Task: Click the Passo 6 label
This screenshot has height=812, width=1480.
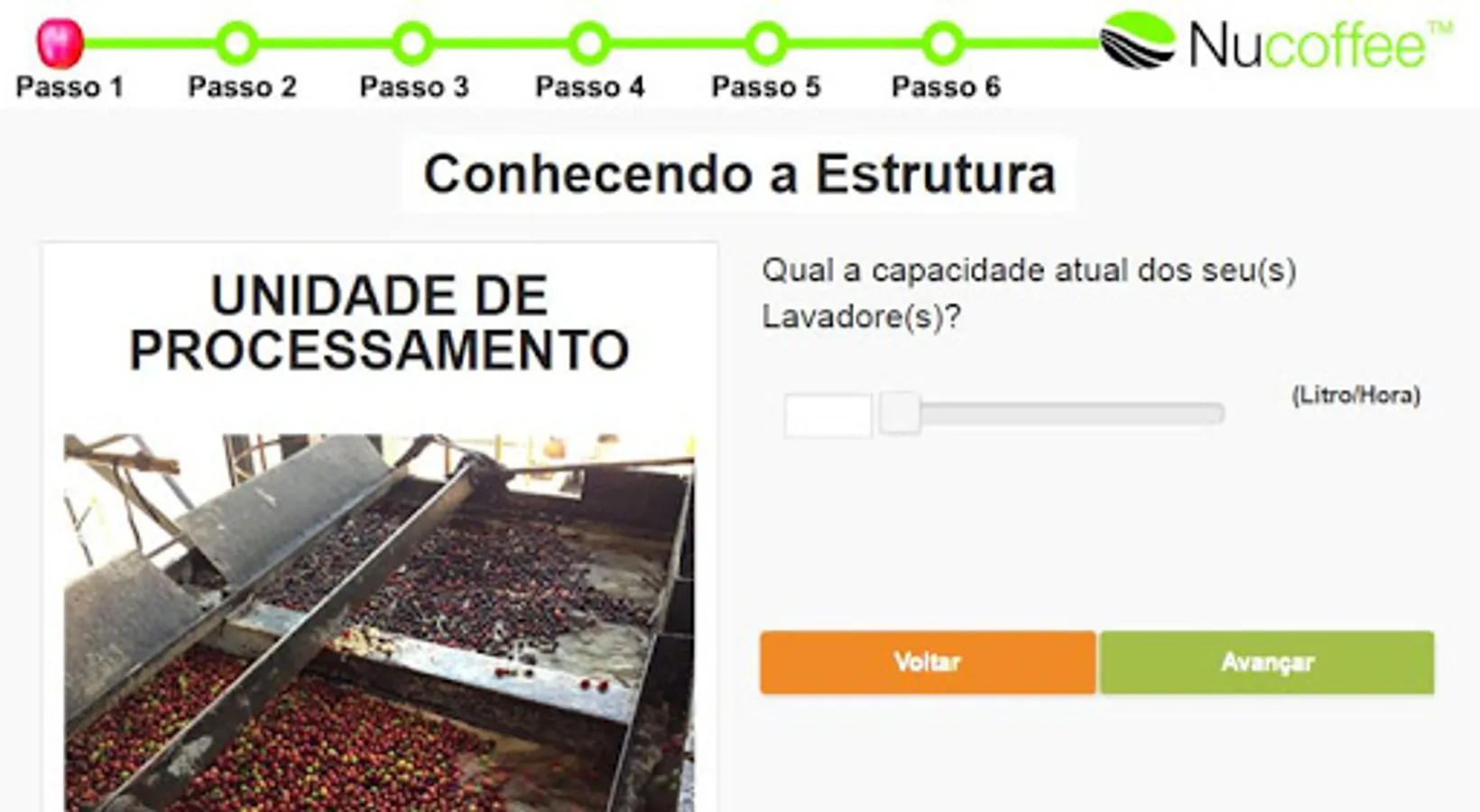Action: [x=946, y=87]
